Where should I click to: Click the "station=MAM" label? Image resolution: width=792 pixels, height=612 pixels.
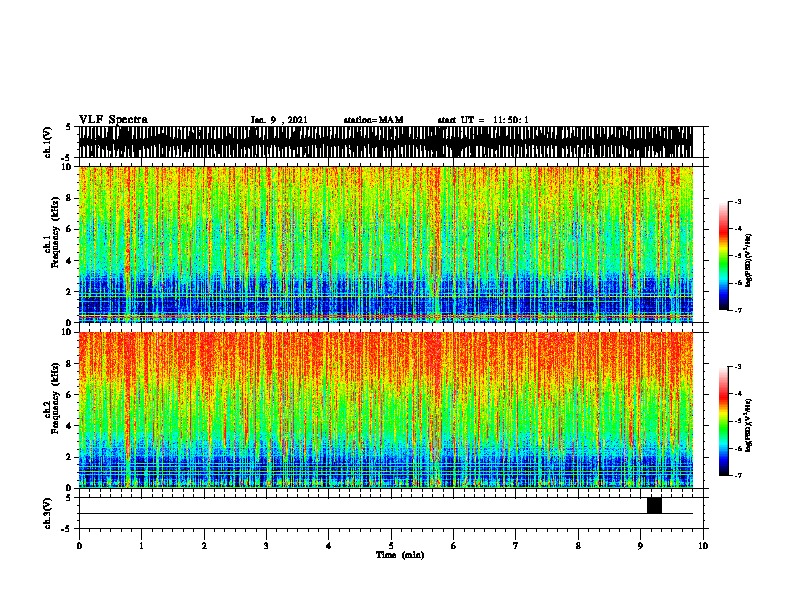point(373,120)
